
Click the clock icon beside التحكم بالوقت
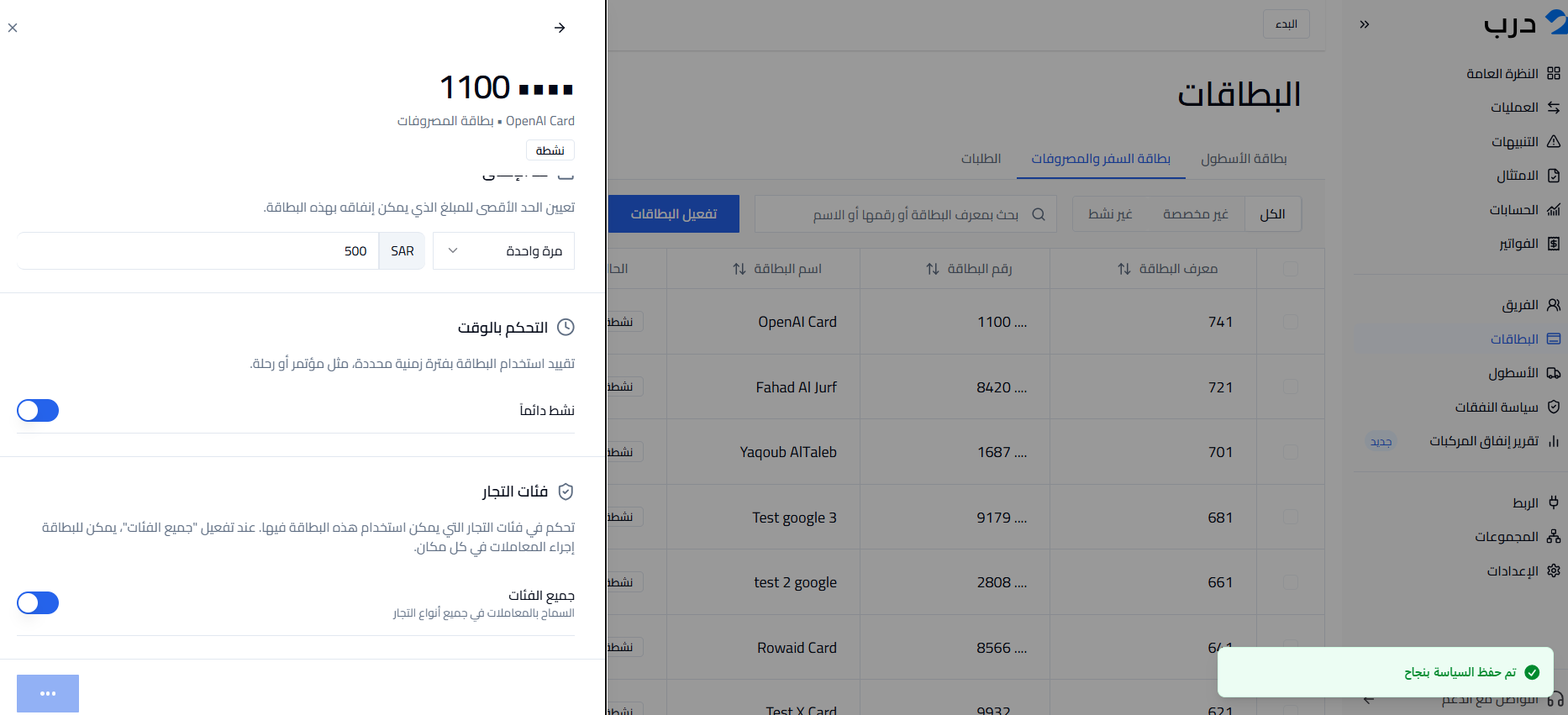point(566,328)
